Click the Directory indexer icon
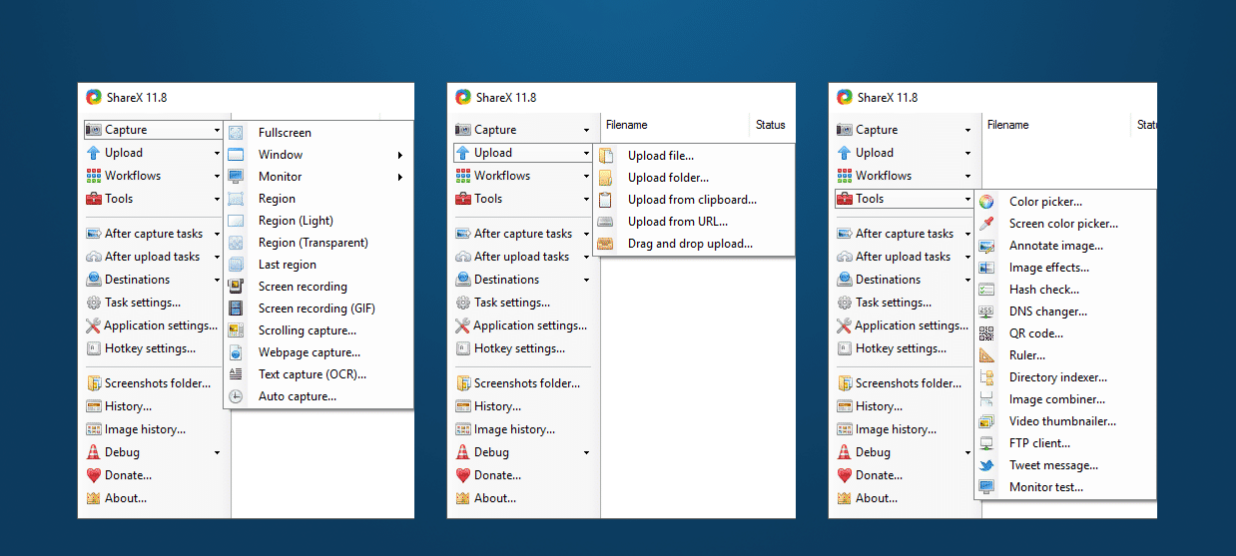The image size is (1236, 556). (x=987, y=377)
